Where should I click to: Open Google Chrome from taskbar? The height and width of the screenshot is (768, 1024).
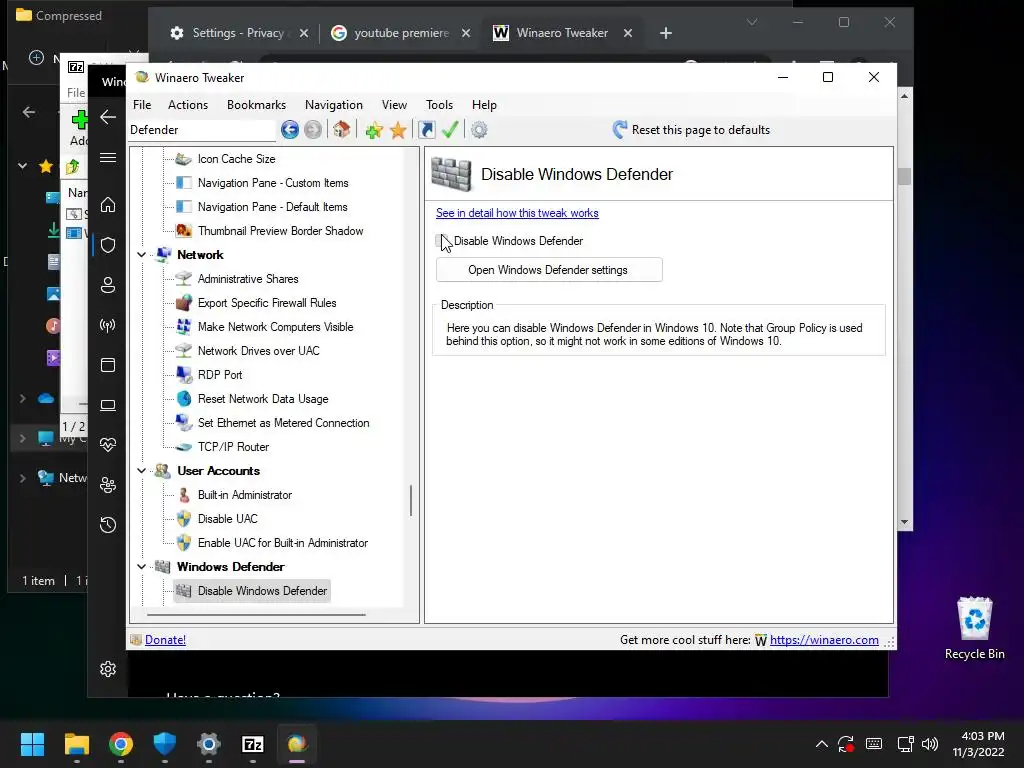click(121, 744)
